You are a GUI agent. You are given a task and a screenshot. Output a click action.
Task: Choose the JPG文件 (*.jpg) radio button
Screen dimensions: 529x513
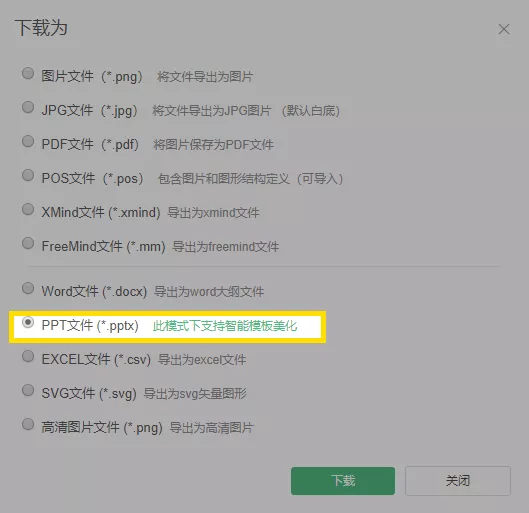(x=28, y=107)
